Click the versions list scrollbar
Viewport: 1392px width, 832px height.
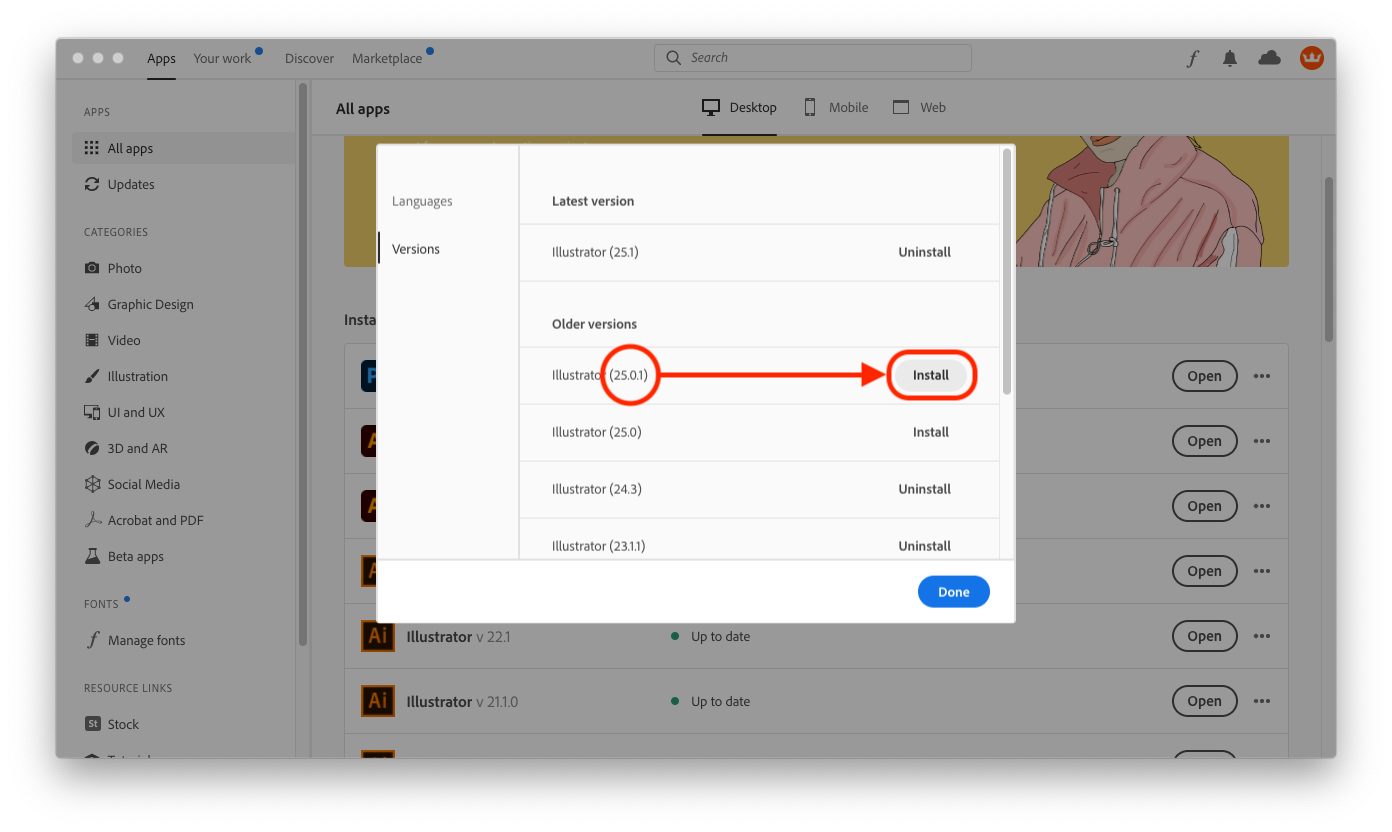[x=1007, y=270]
